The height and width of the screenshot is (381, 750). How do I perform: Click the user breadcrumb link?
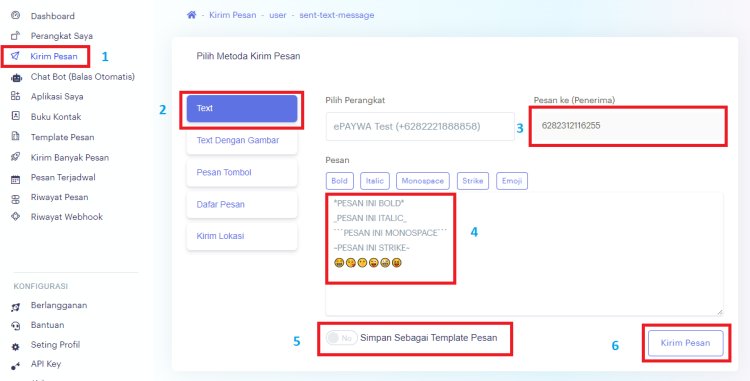(x=278, y=15)
